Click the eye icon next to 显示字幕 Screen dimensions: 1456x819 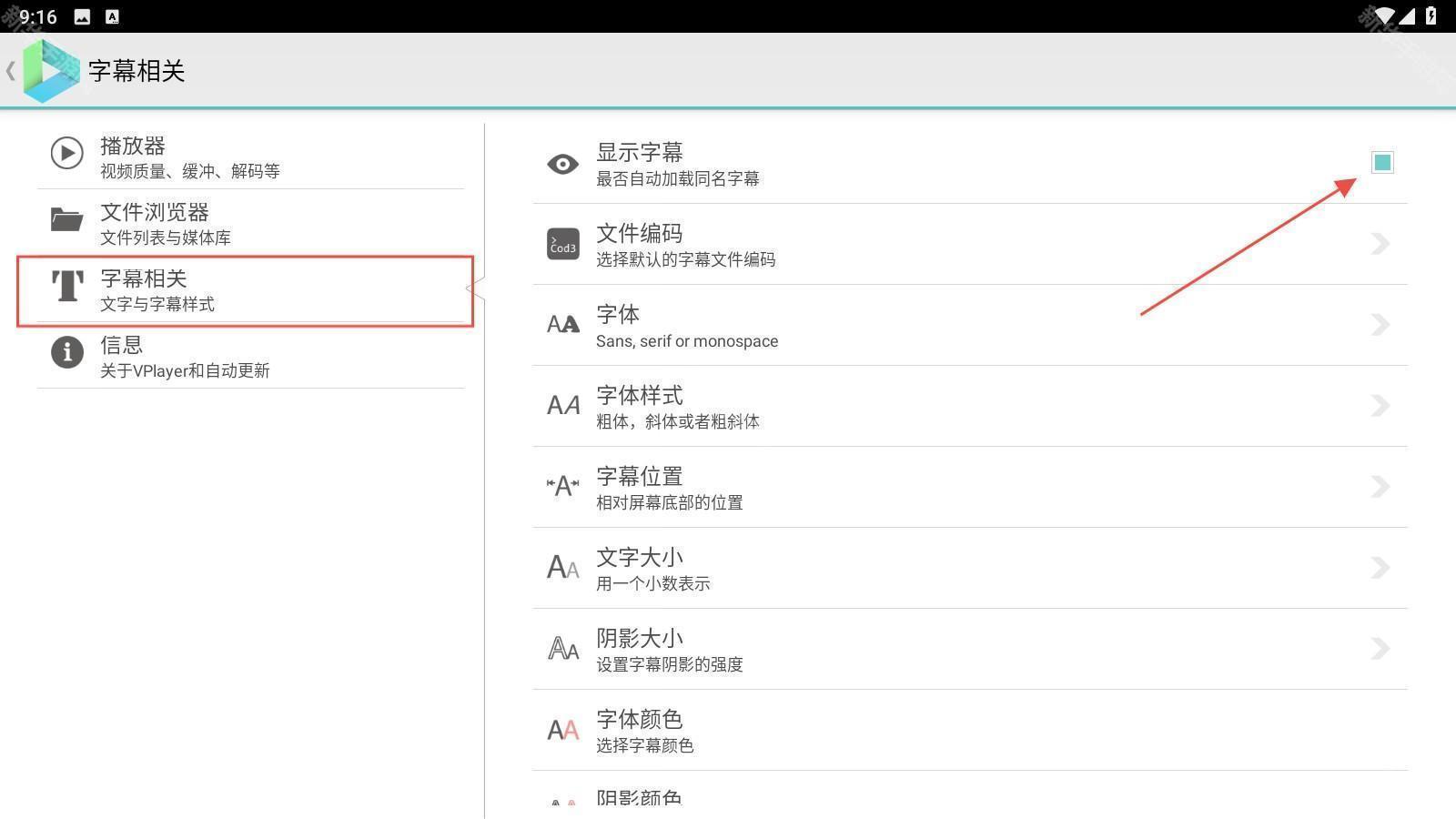(x=562, y=164)
